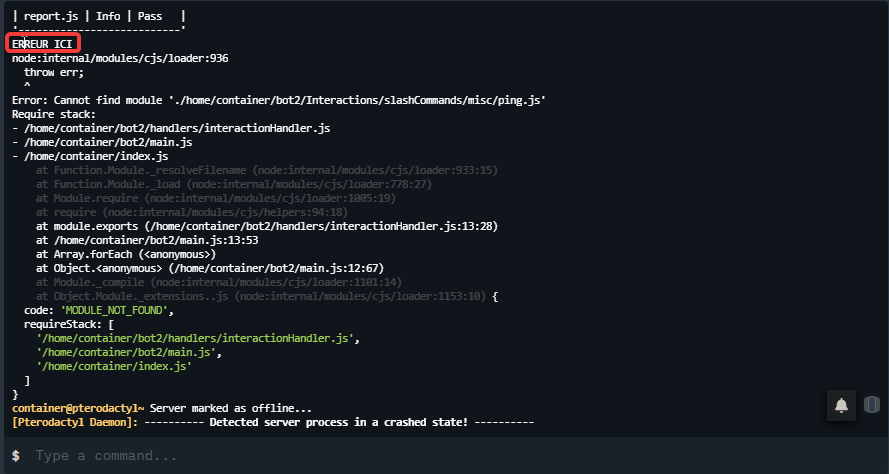Click the dollar sign command prompt symbol

tap(16, 455)
